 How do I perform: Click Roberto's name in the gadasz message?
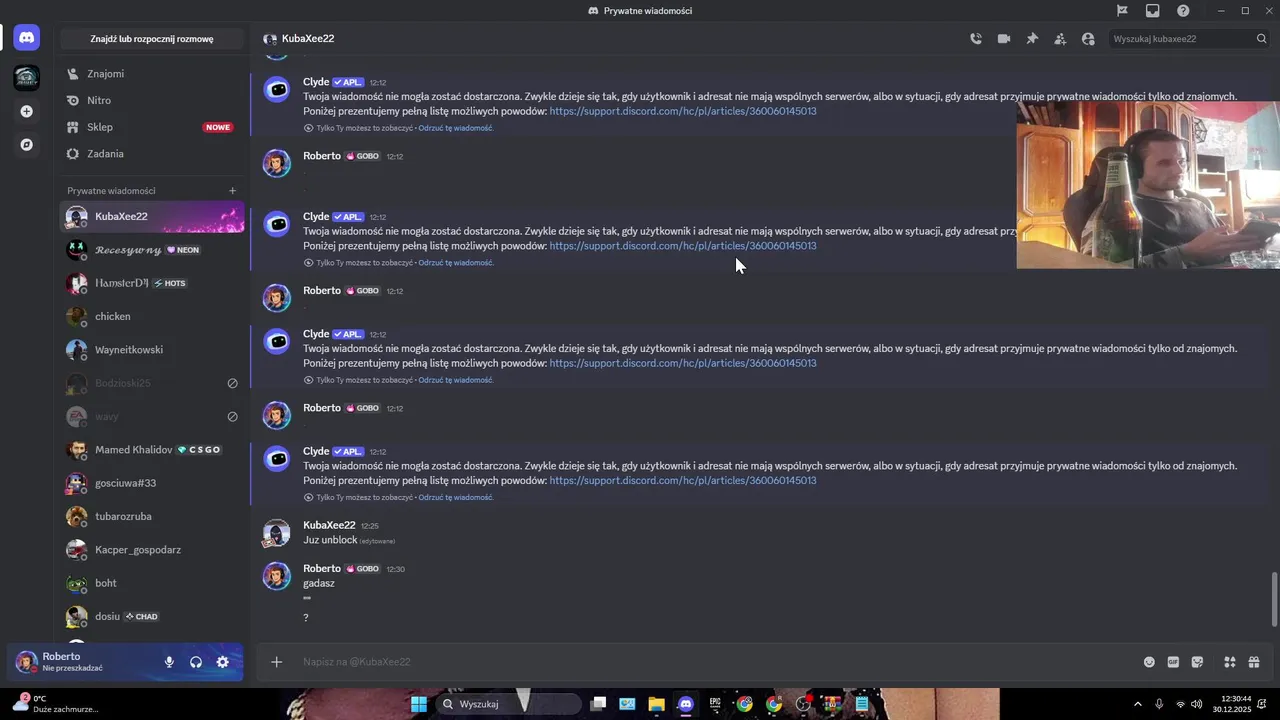pyautogui.click(x=322, y=568)
